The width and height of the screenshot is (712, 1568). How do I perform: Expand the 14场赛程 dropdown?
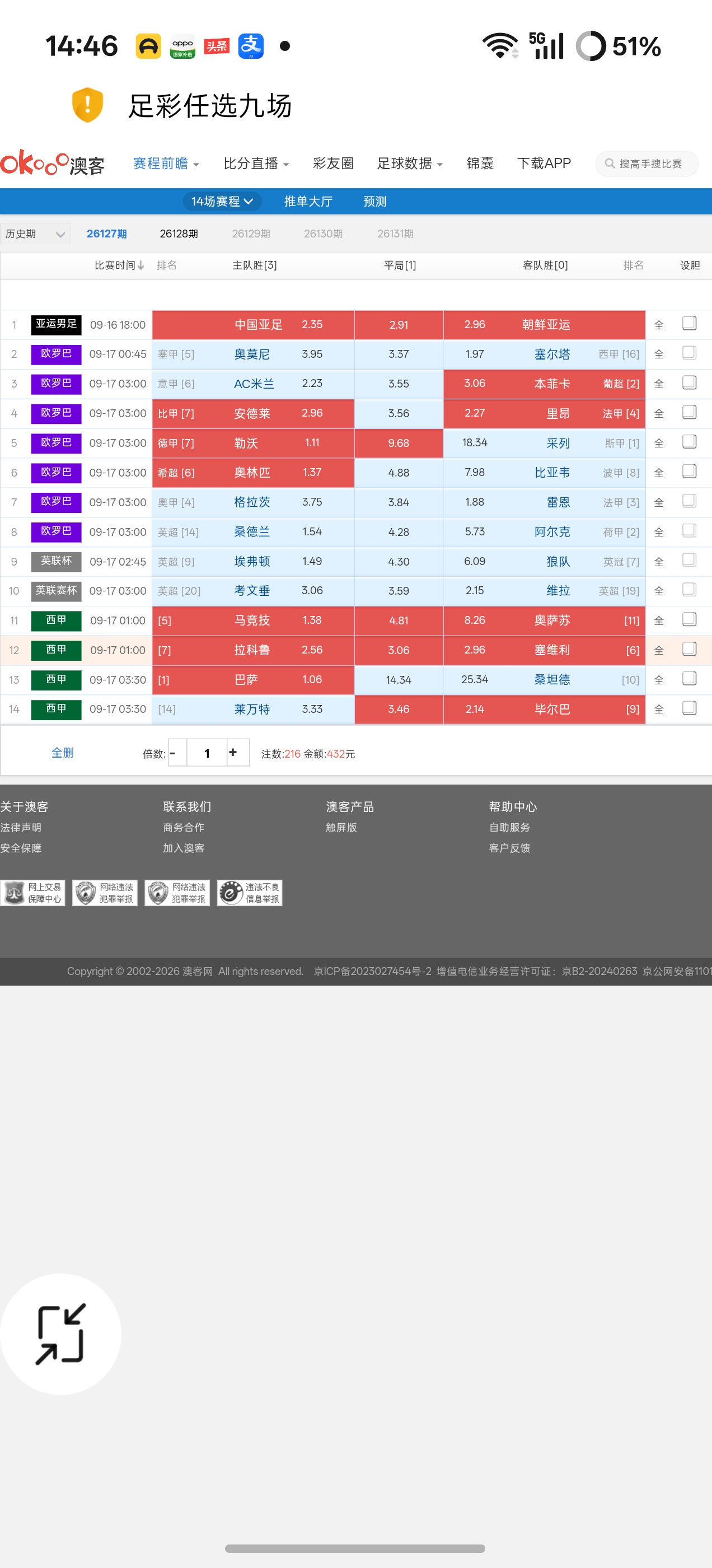(x=222, y=201)
